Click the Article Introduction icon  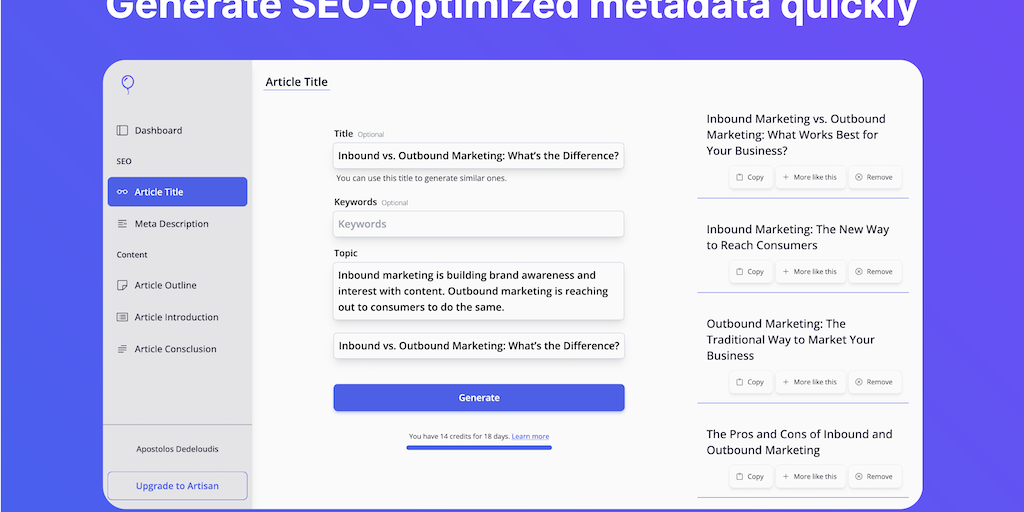[x=122, y=317]
